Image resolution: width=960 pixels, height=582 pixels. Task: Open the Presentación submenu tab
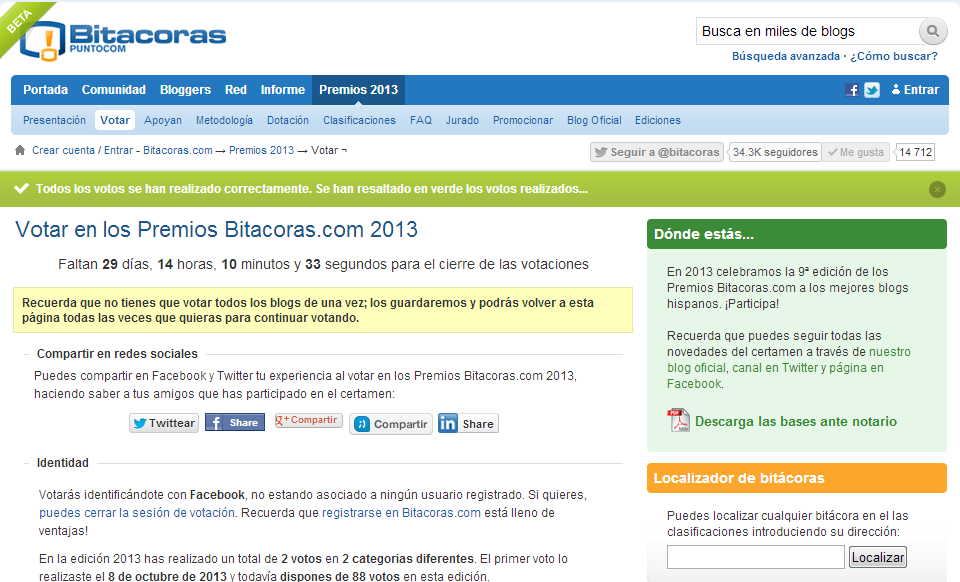tap(54, 121)
